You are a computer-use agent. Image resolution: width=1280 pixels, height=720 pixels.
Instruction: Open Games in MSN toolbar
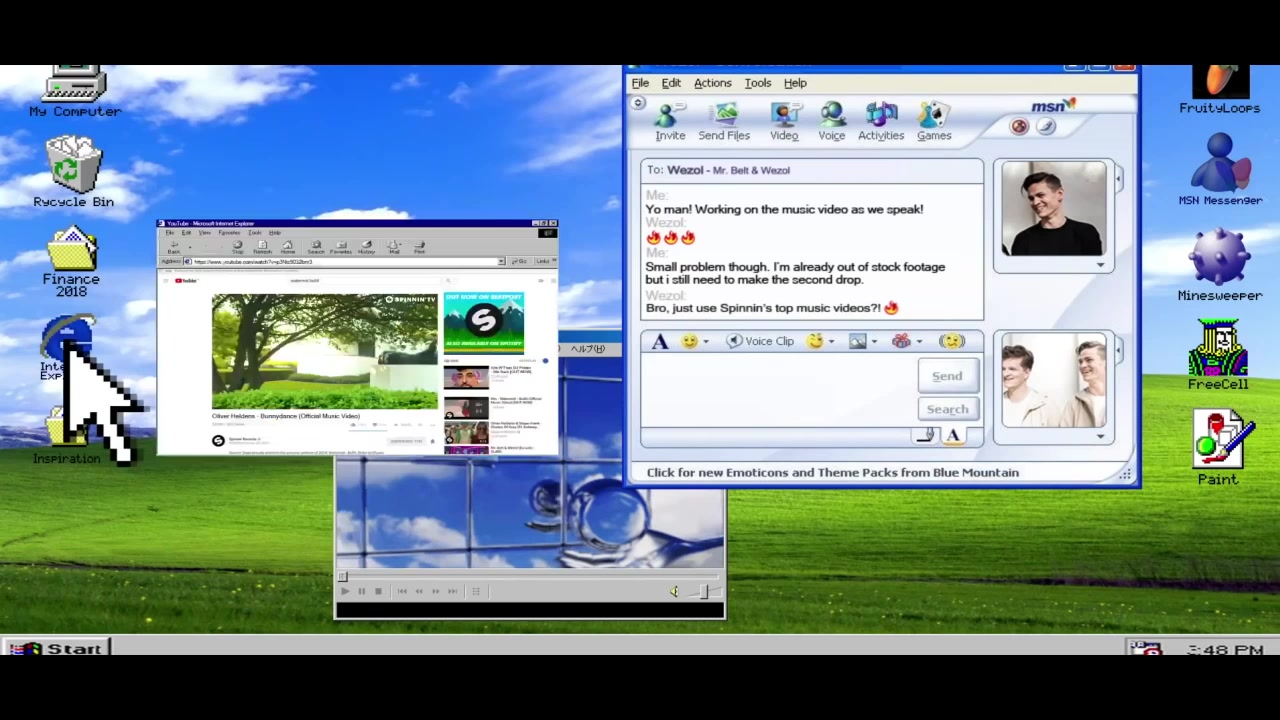point(934,121)
